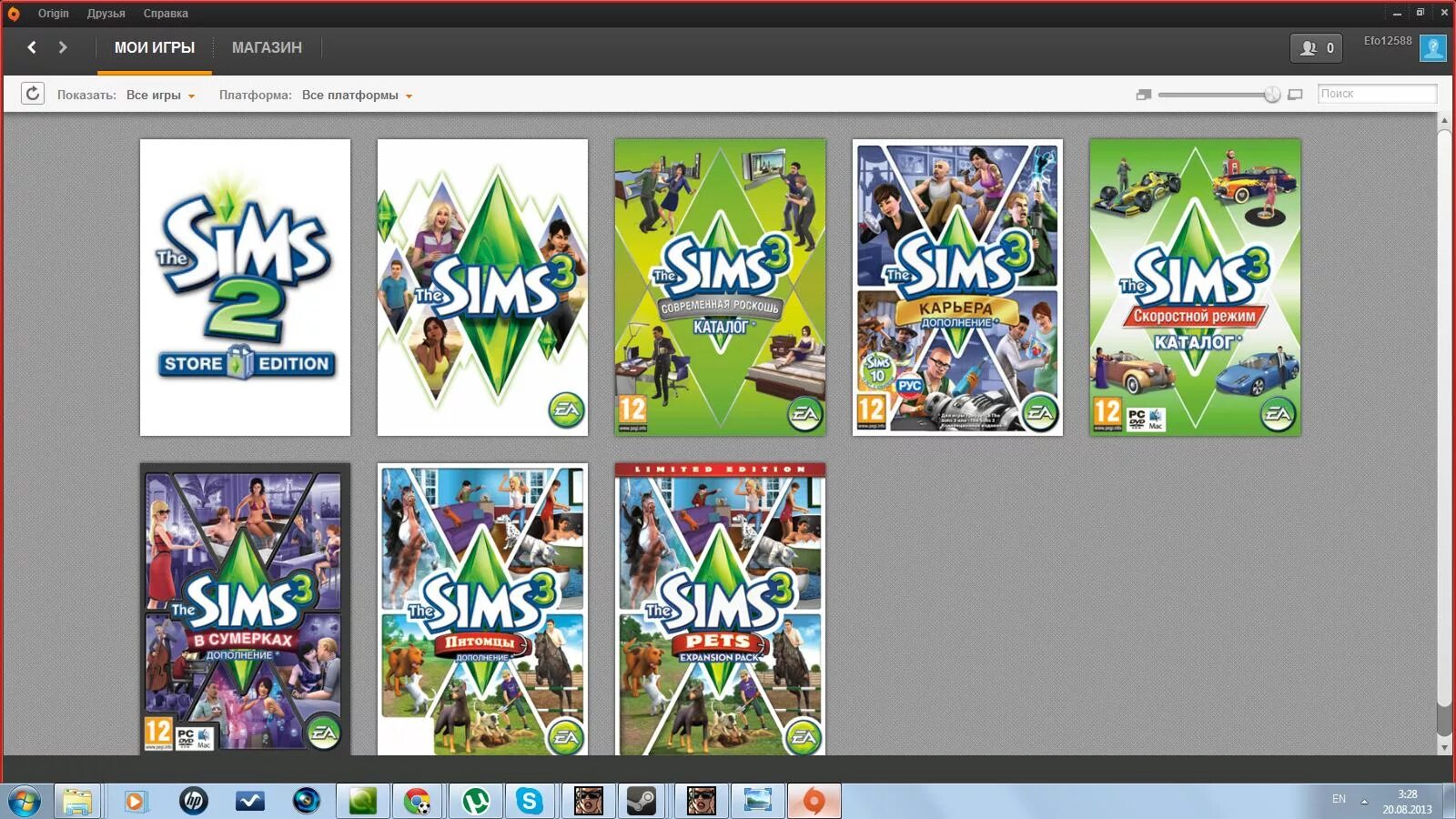Open uTorrent from taskbar
Image resolution: width=1456 pixels, height=819 pixels.
coord(474,802)
